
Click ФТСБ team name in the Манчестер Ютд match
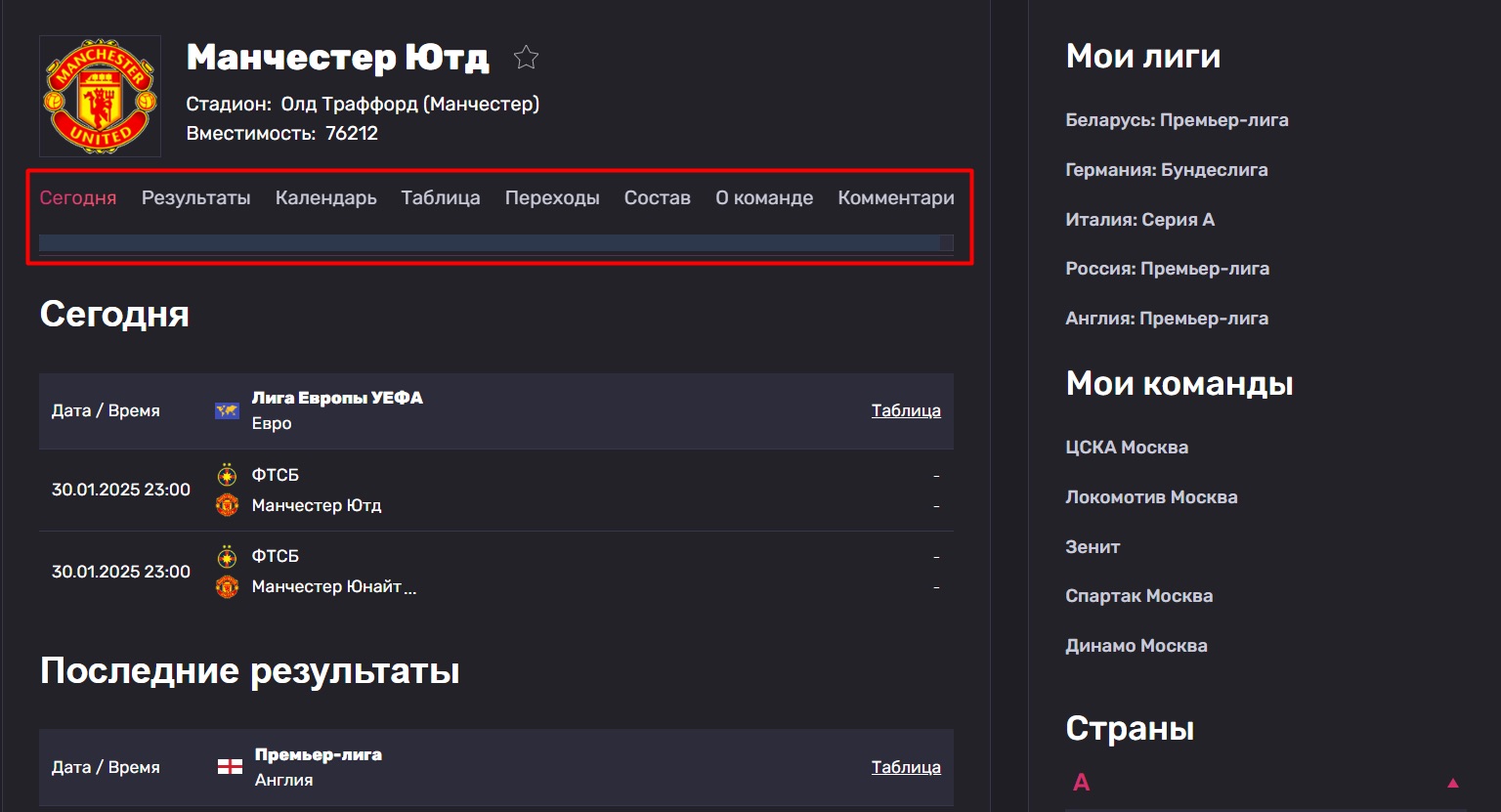click(276, 475)
